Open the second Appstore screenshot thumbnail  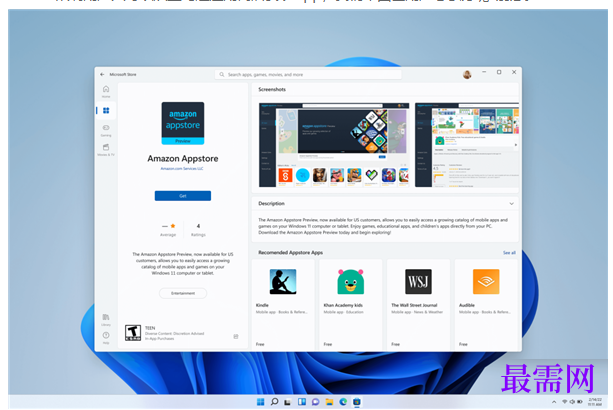[x=467, y=145]
